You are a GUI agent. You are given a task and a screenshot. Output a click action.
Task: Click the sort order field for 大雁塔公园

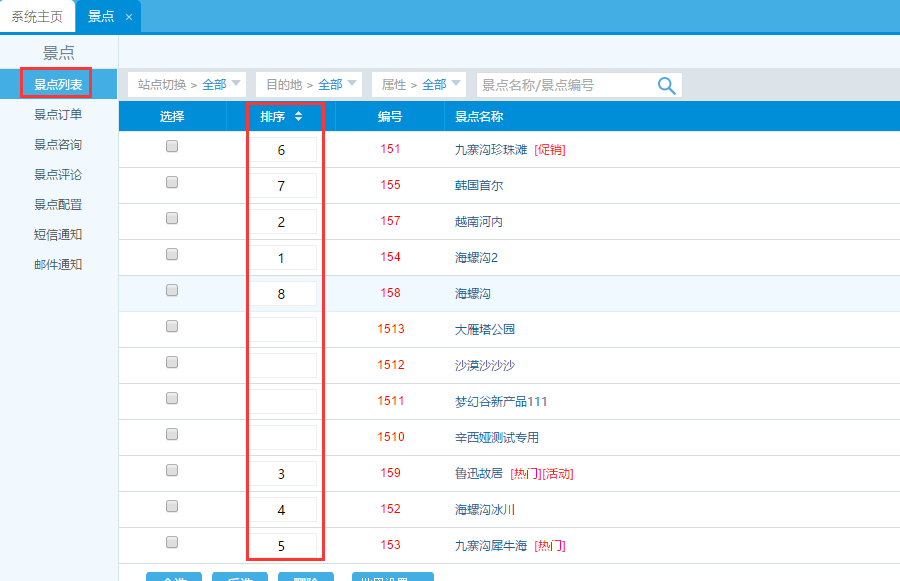[282, 330]
